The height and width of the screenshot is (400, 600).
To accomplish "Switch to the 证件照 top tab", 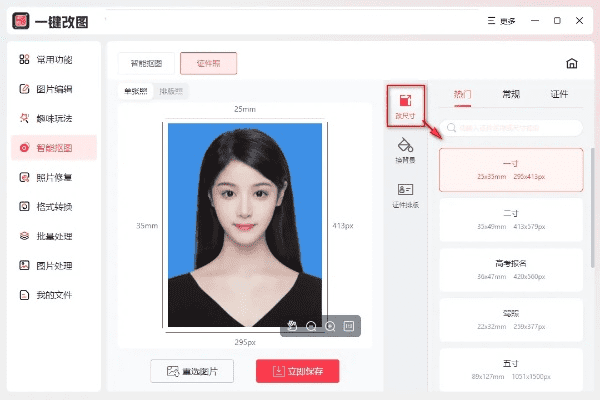I will (x=209, y=63).
